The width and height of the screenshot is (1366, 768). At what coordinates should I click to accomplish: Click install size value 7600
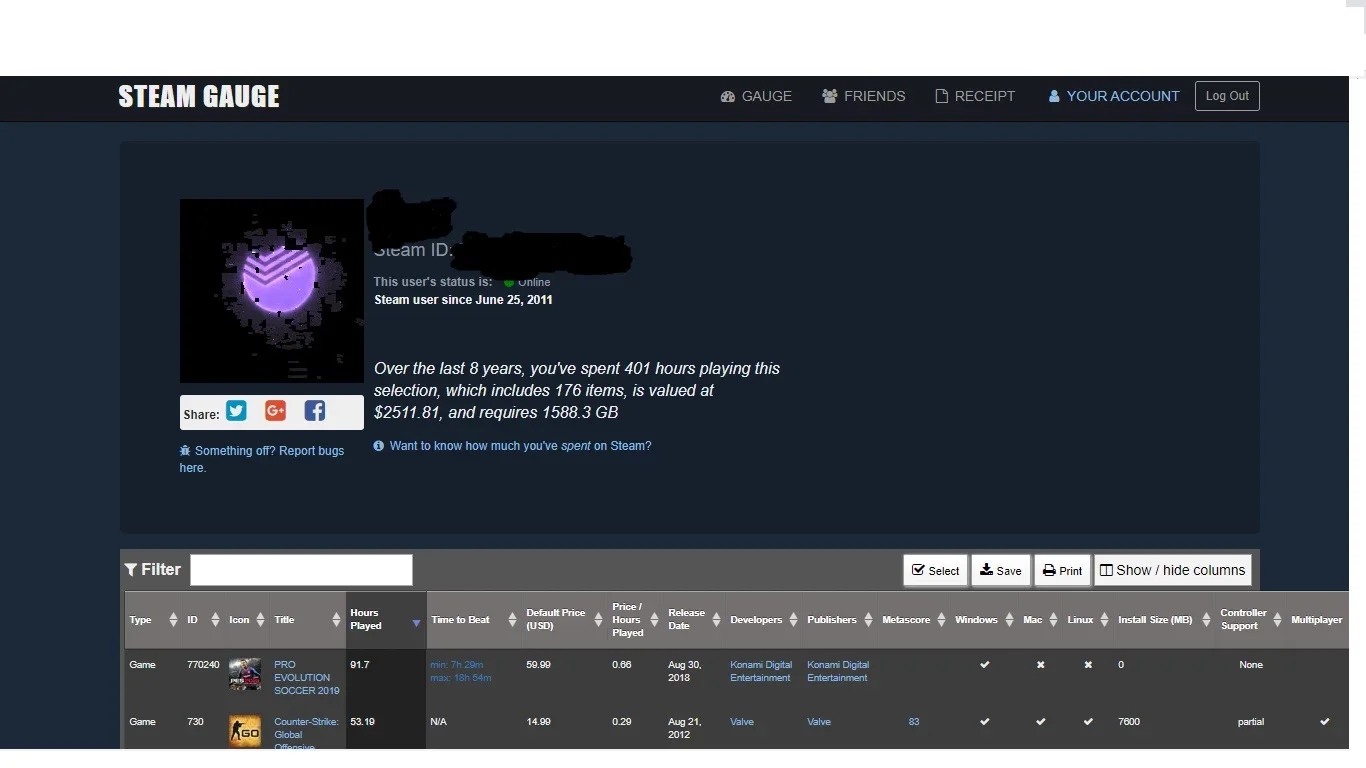pyautogui.click(x=1129, y=722)
